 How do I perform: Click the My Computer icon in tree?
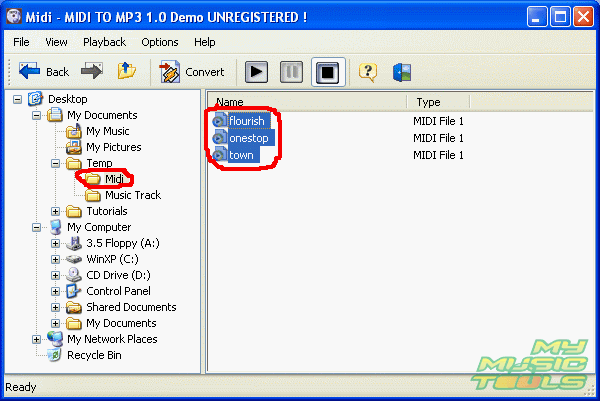tap(55, 227)
